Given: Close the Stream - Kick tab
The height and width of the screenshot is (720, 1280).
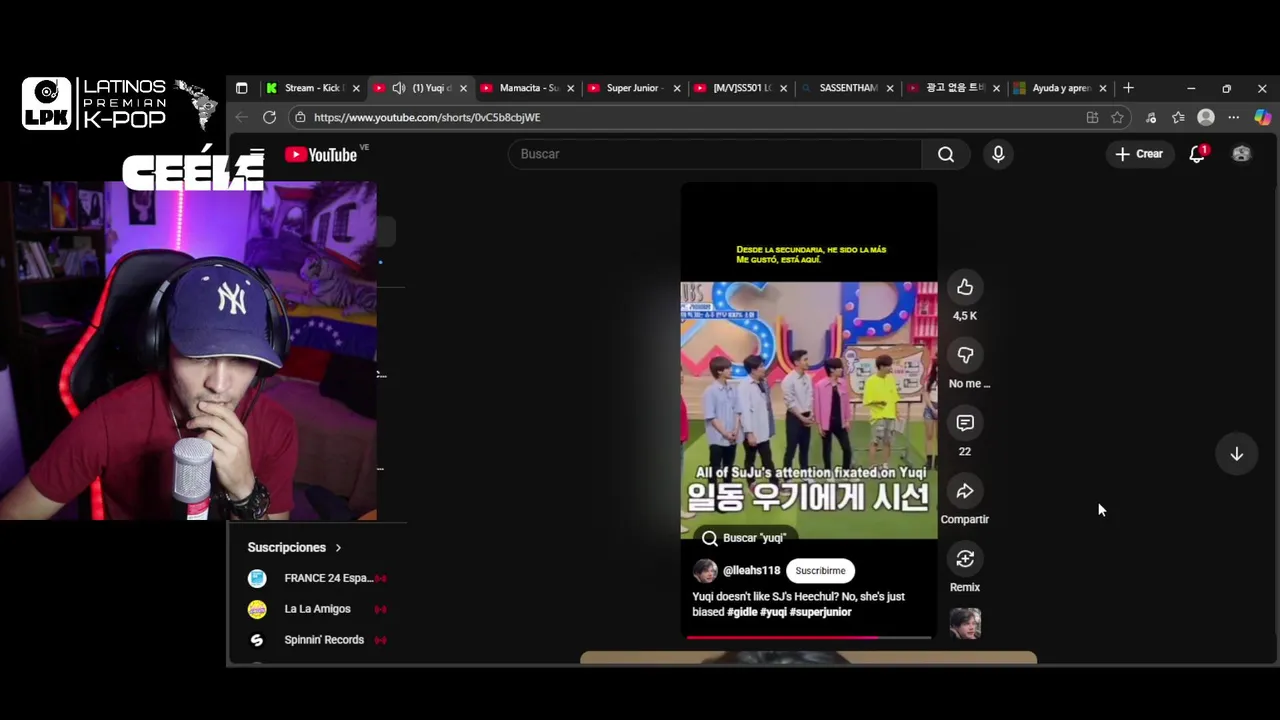Looking at the screenshot, I should tap(356, 88).
